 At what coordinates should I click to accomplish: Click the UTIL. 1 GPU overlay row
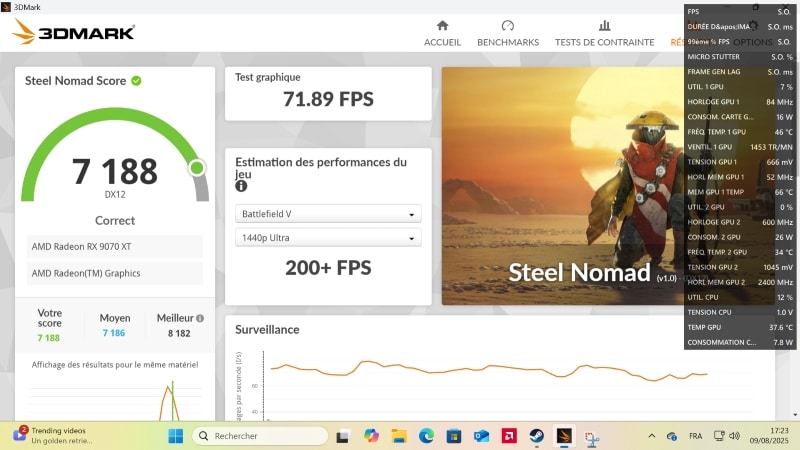click(x=740, y=87)
